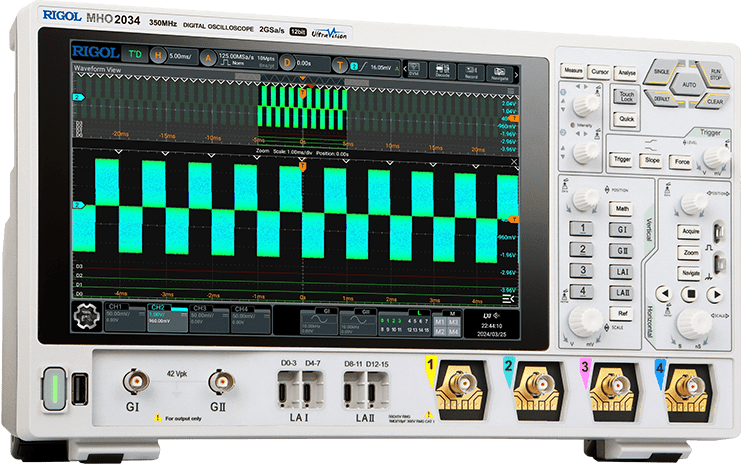Expand the toolbar with the right arrow
Screen dimensions: 741x464
click(x=516, y=74)
